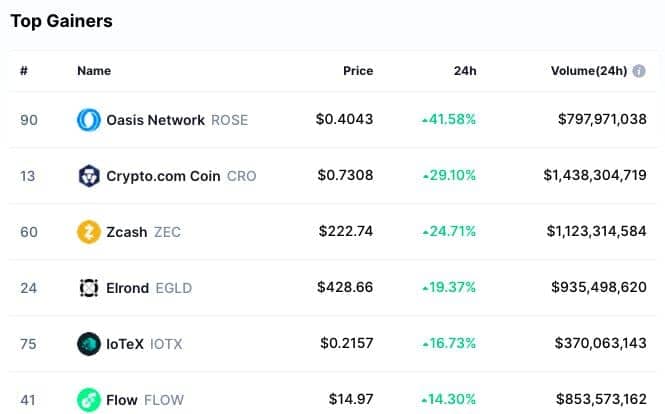The width and height of the screenshot is (665, 414).
Task: Sort by the Price column header
Action: [358, 71]
